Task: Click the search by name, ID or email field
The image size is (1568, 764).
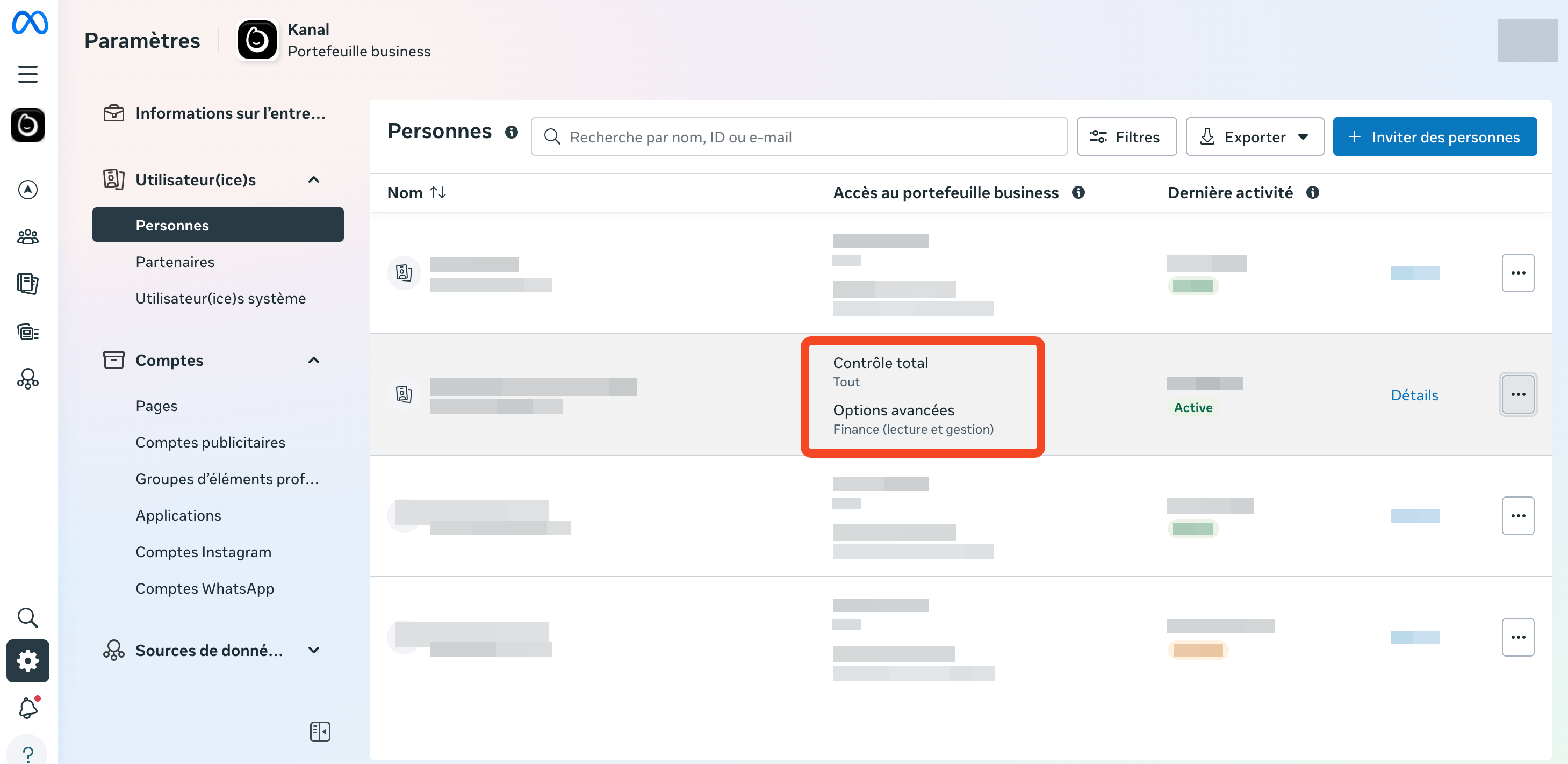Action: click(799, 137)
